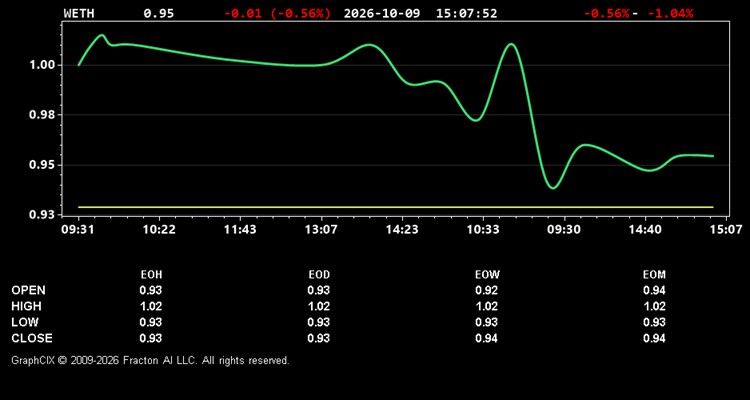750x400 pixels.
Task: Select the EOM LOW value 0.93
Action: [x=654, y=322]
